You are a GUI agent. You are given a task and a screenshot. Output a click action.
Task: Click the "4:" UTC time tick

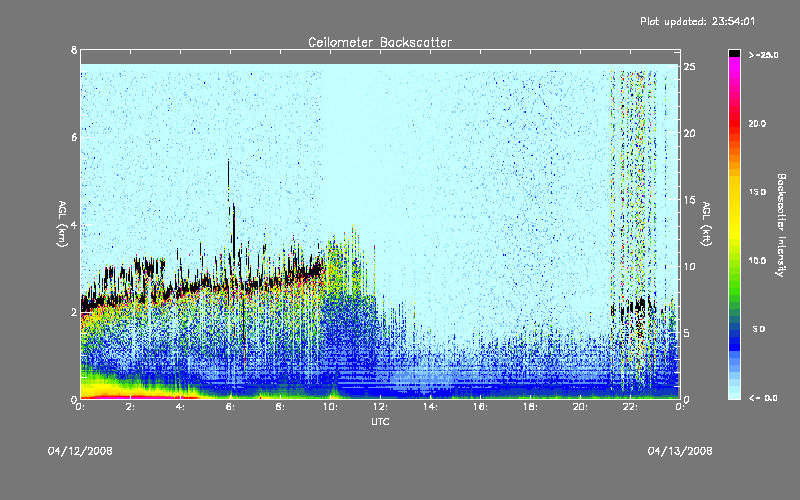[x=180, y=407]
